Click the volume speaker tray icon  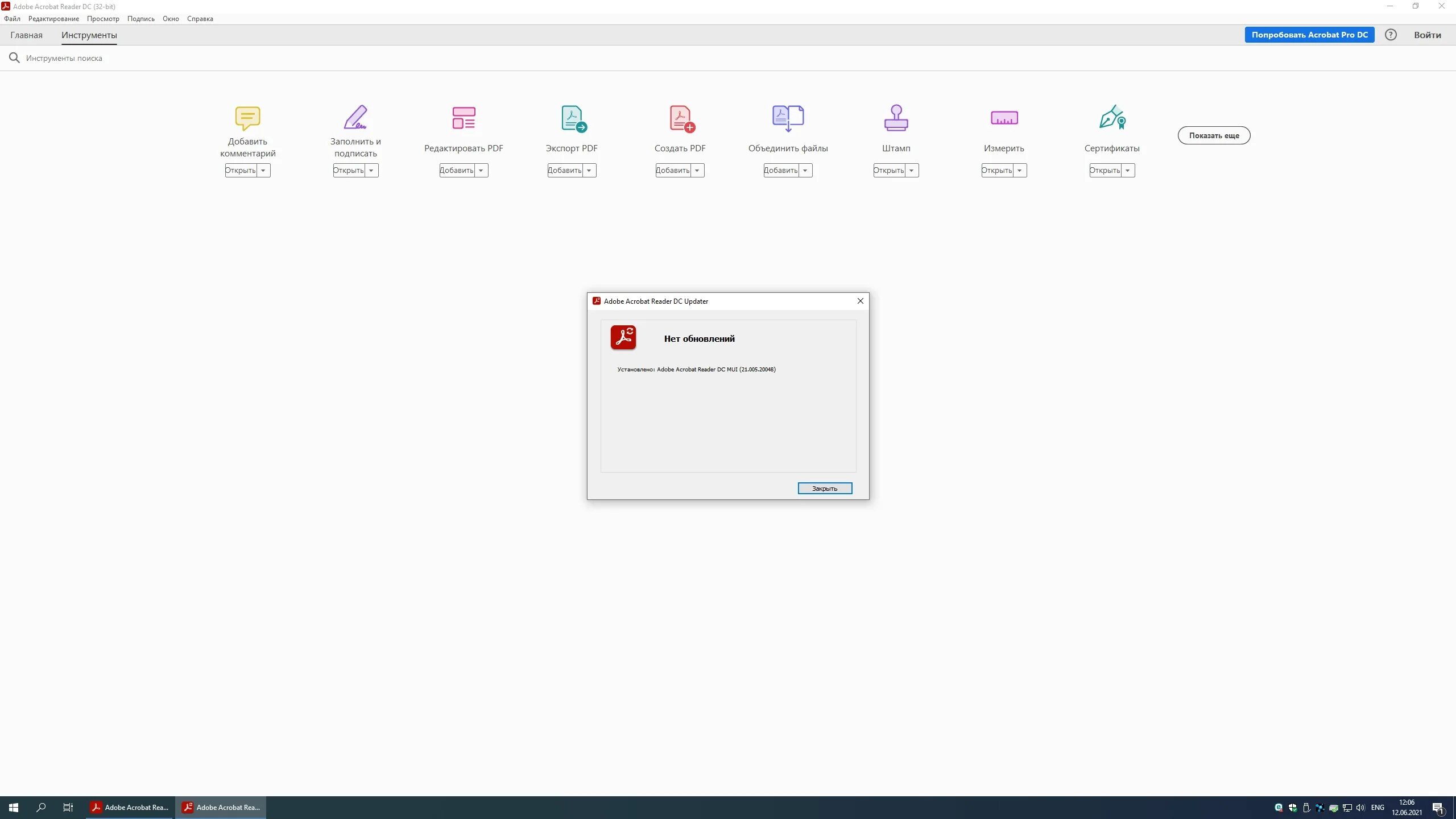(1360, 808)
